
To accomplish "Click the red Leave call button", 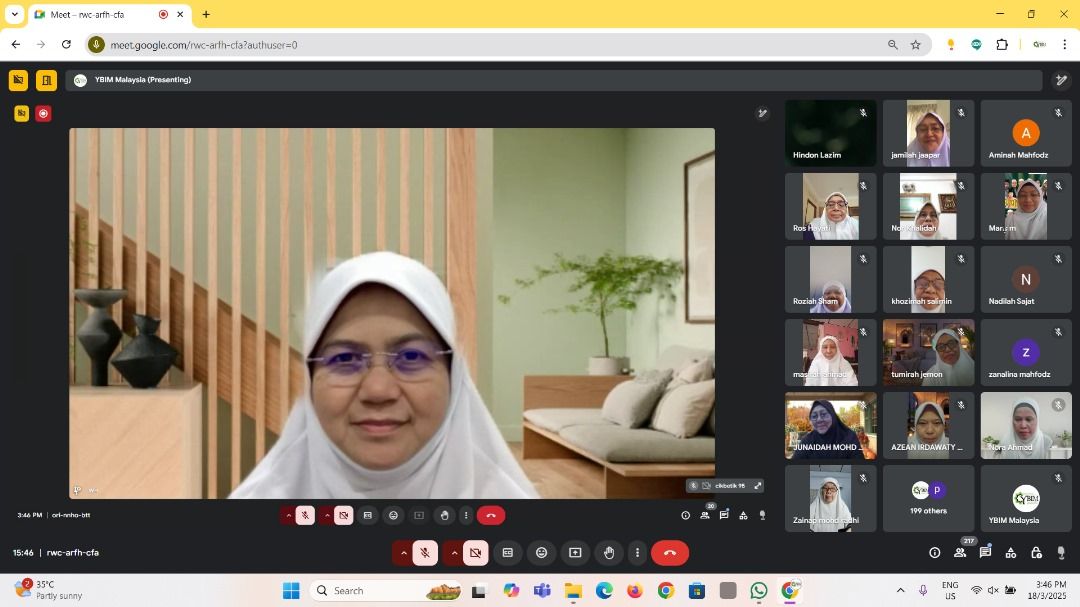I will tap(669, 553).
